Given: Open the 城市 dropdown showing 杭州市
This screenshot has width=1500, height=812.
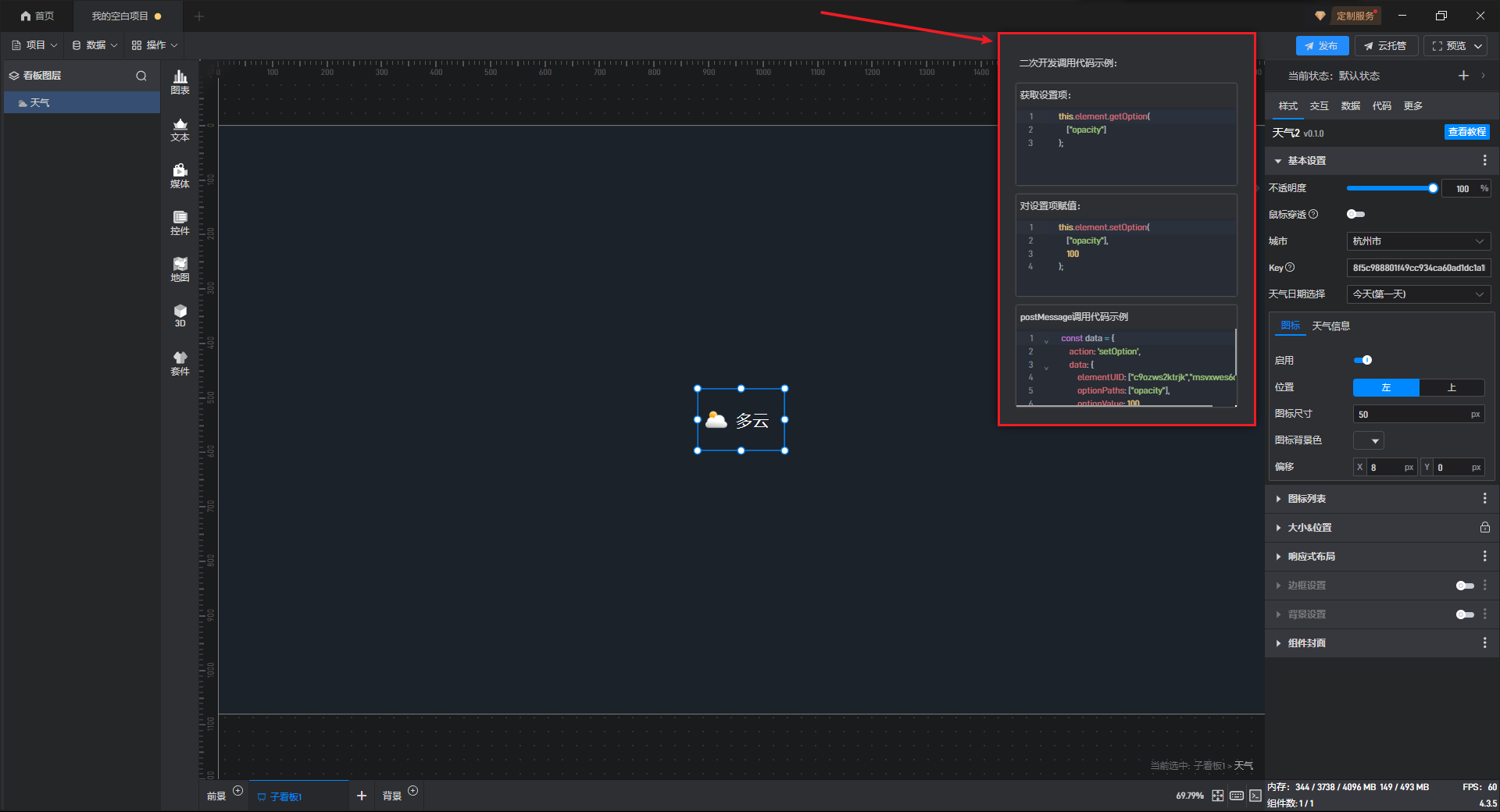Looking at the screenshot, I should point(1418,241).
